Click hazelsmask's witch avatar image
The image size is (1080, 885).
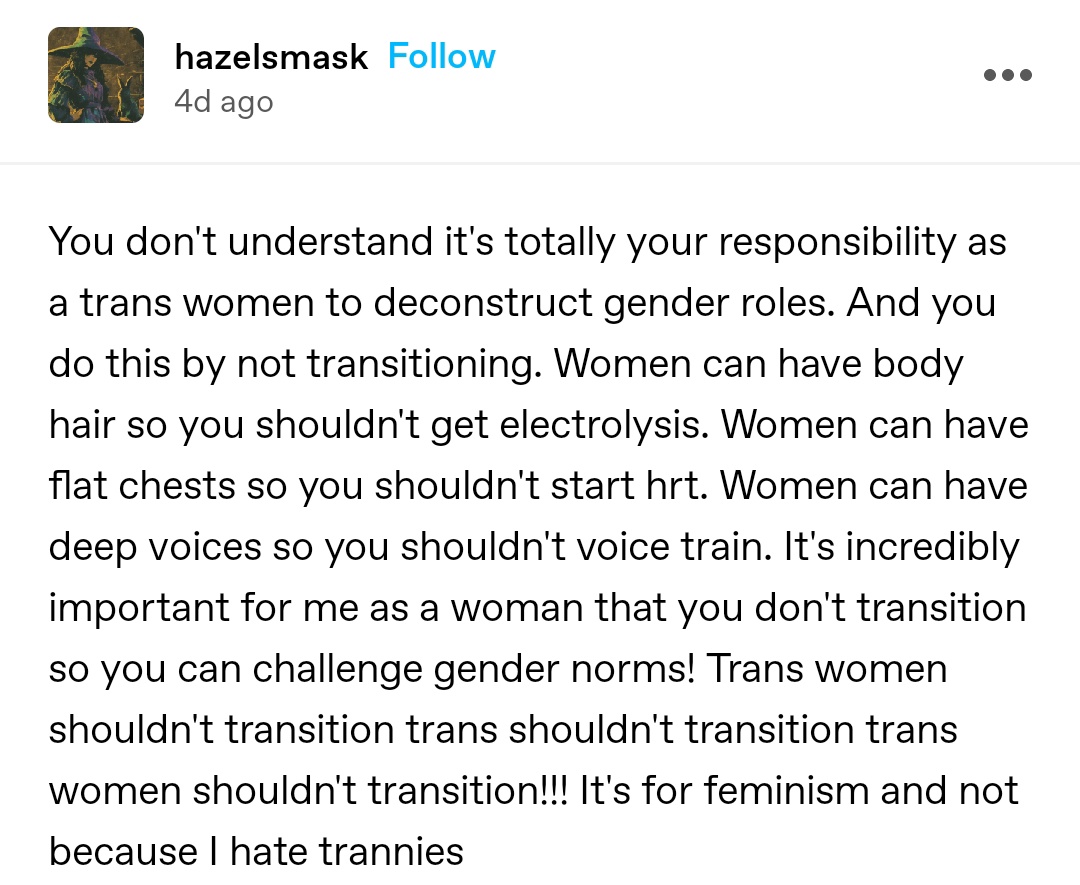click(x=96, y=75)
